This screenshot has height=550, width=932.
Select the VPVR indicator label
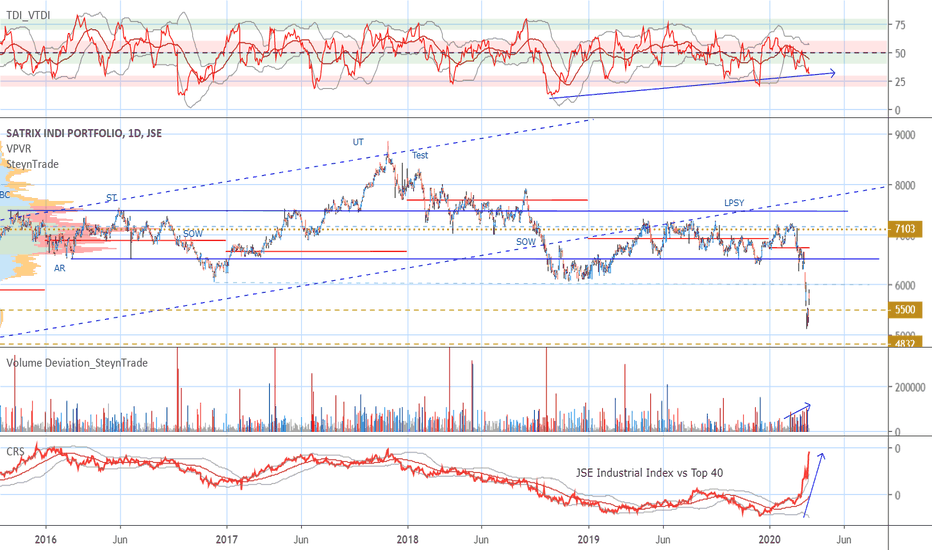(19, 149)
